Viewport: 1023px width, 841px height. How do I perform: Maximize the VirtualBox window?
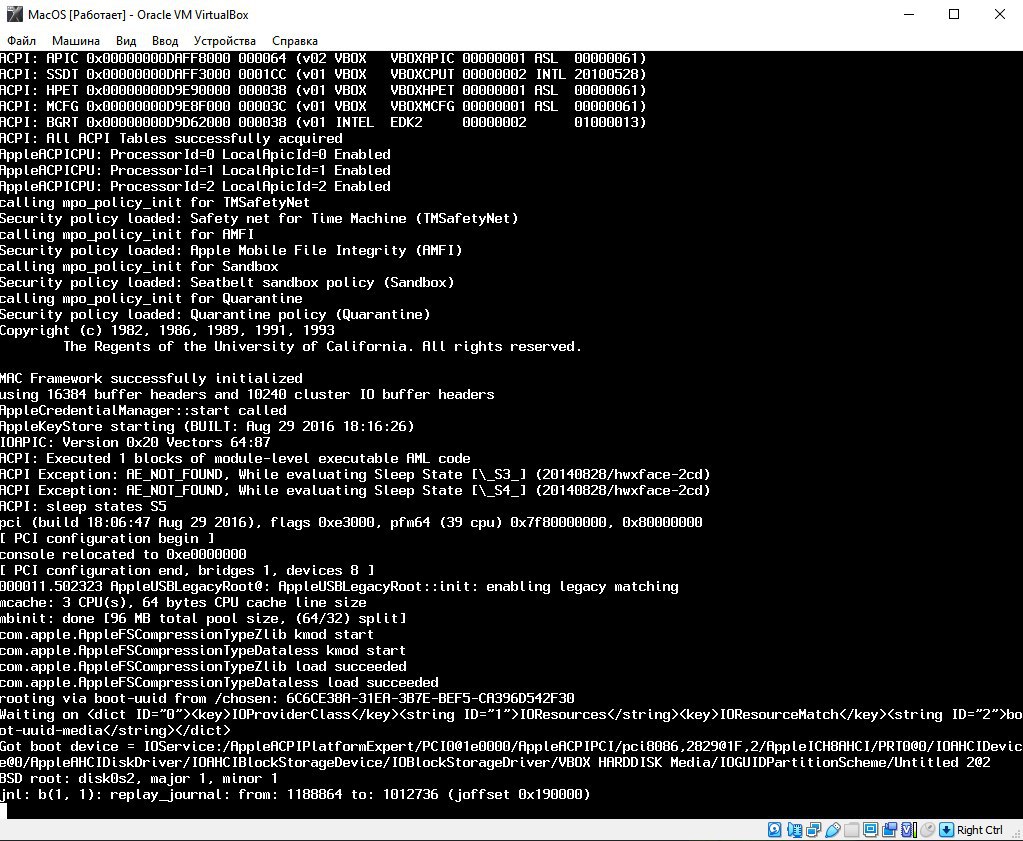954,14
